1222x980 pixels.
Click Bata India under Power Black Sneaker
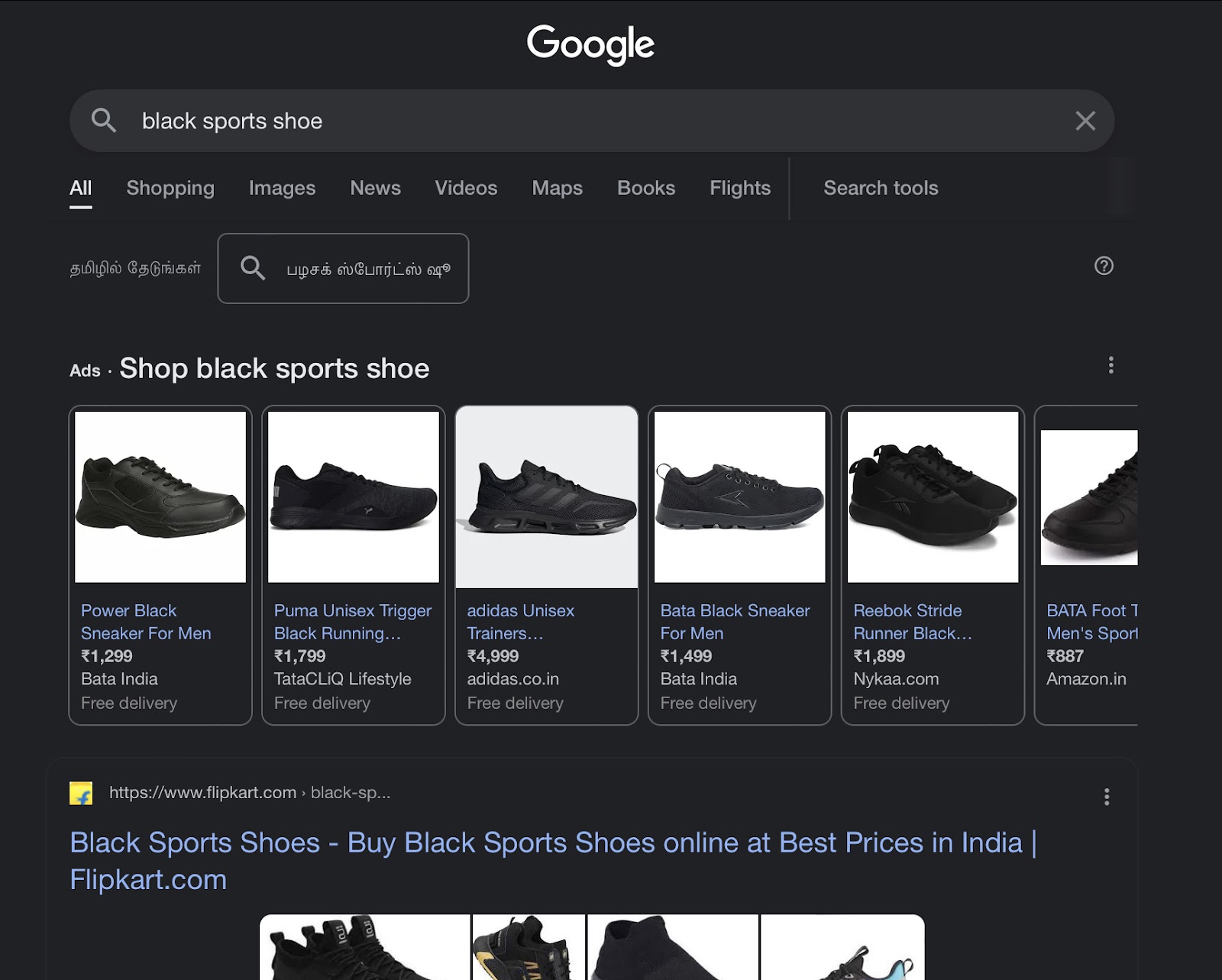119,679
